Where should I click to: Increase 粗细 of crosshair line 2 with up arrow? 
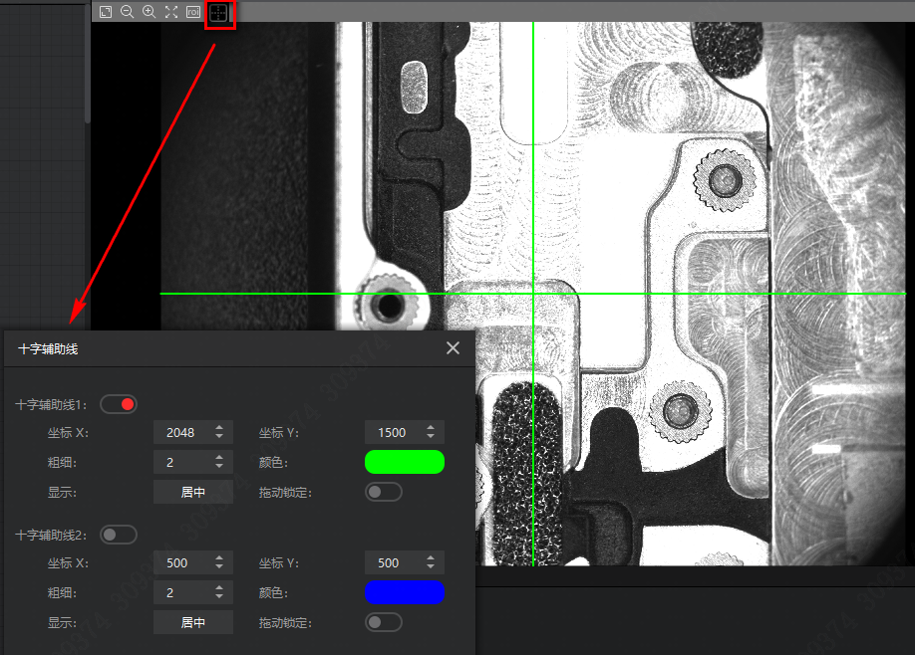tap(219, 588)
